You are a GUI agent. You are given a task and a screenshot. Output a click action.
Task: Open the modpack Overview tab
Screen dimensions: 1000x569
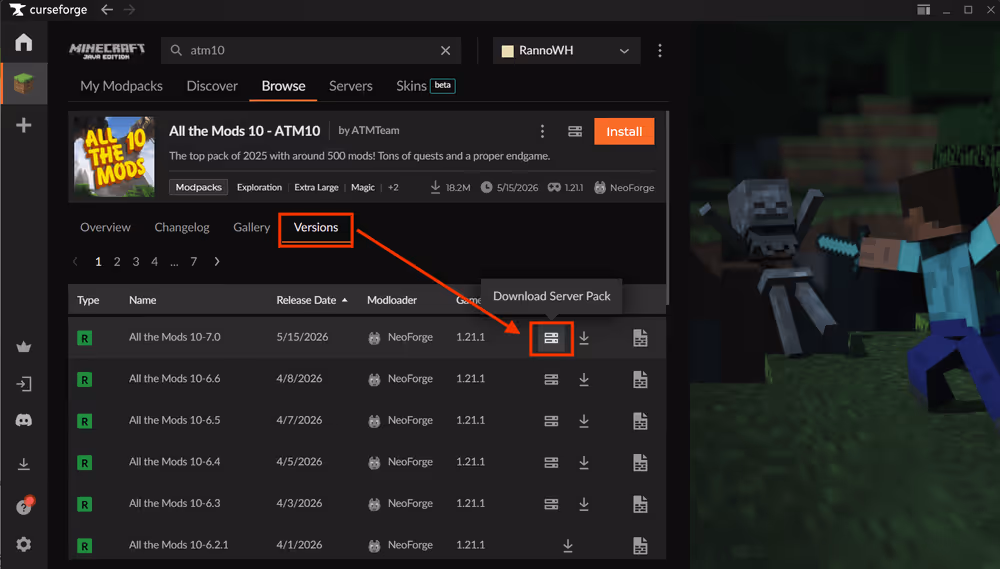tap(105, 227)
